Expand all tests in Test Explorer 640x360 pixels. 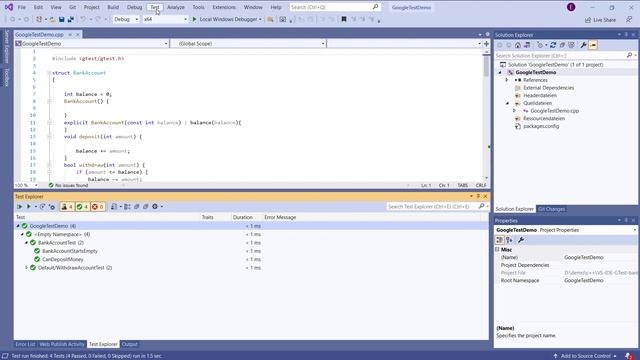(137, 207)
